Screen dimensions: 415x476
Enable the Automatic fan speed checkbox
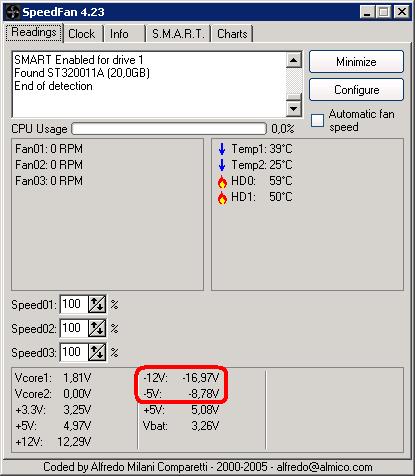(317, 121)
